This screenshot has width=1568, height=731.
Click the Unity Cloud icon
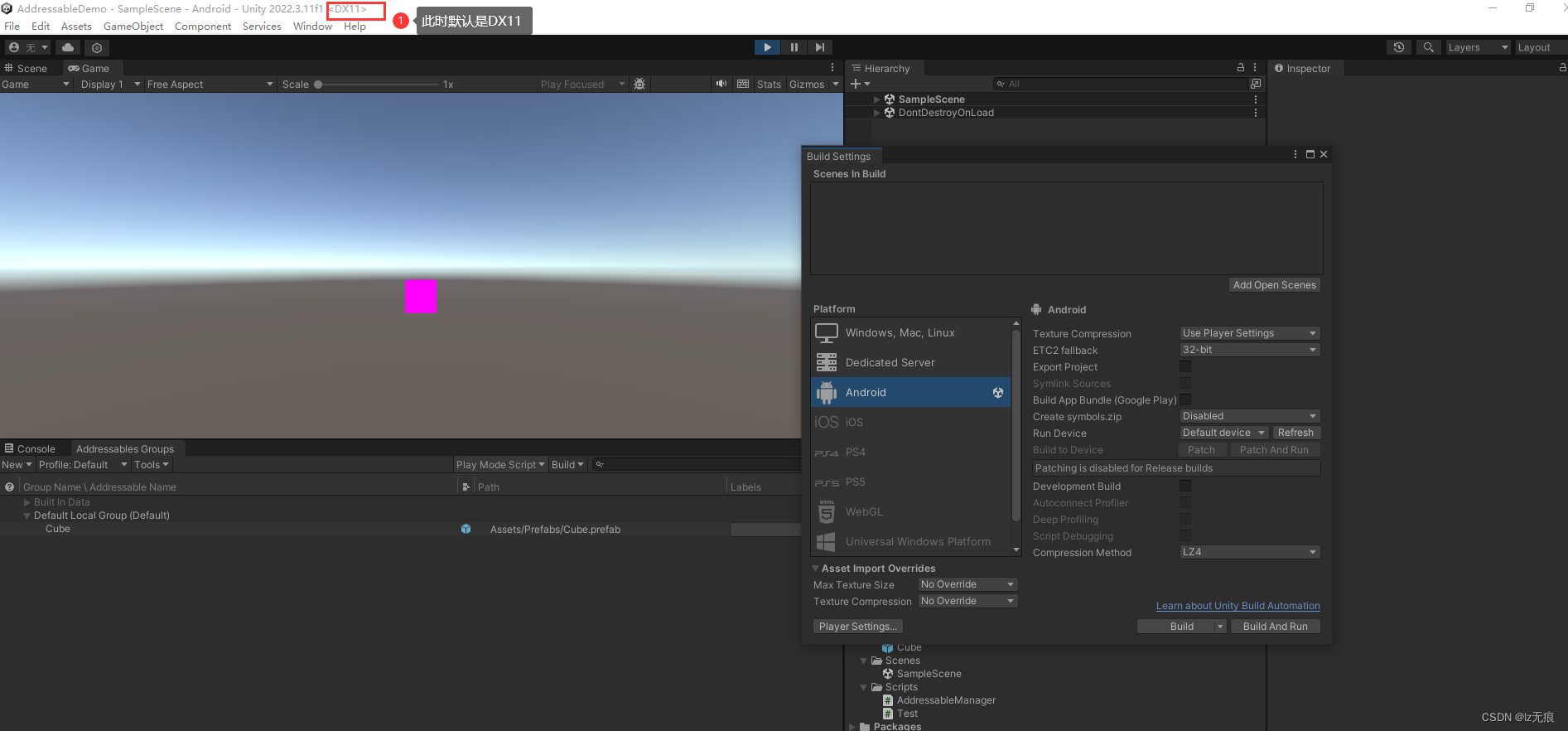pos(68,47)
